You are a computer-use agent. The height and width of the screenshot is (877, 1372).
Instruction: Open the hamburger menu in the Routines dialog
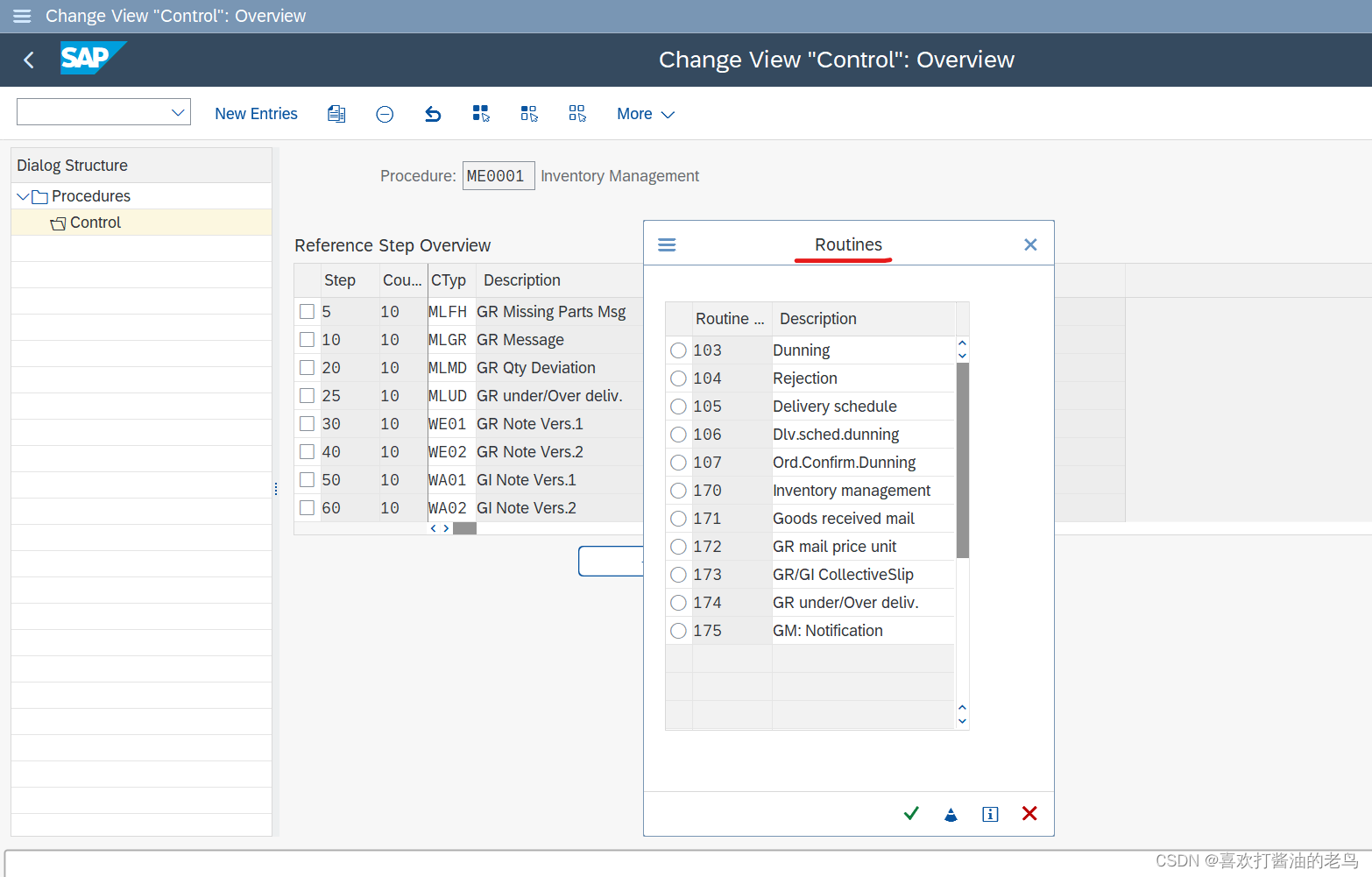[667, 244]
